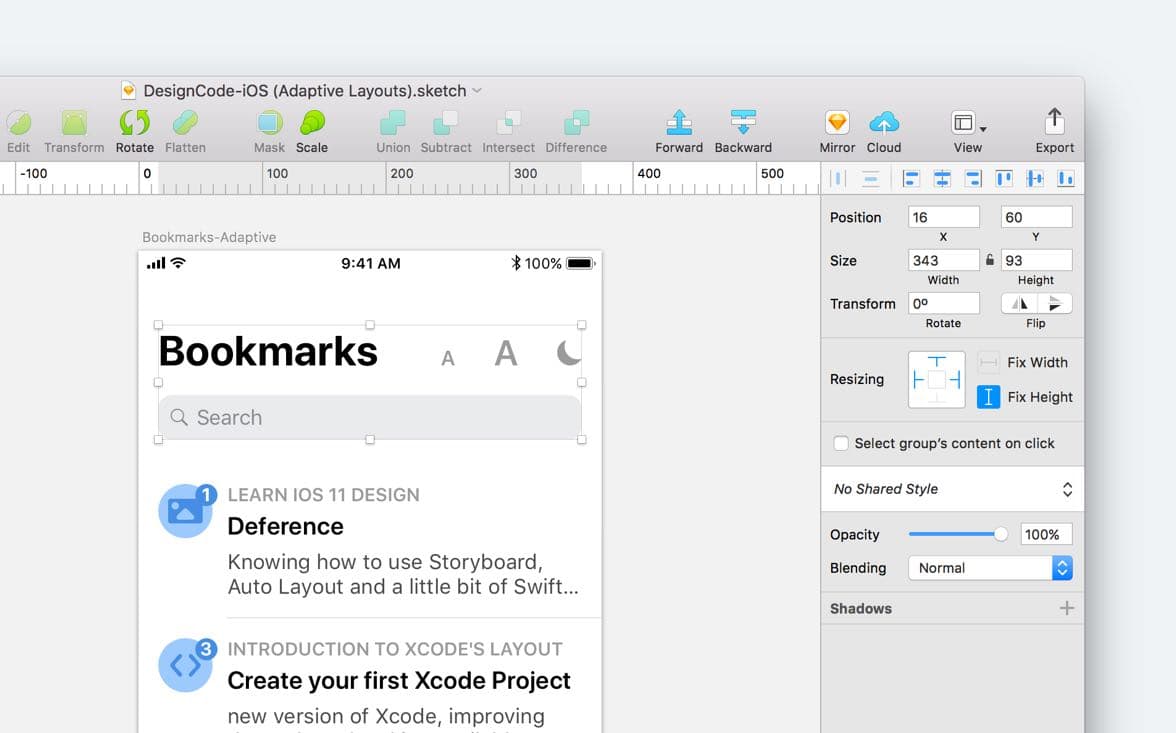Open Sketch Cloud upload
1176x733 pixels.
884,131
